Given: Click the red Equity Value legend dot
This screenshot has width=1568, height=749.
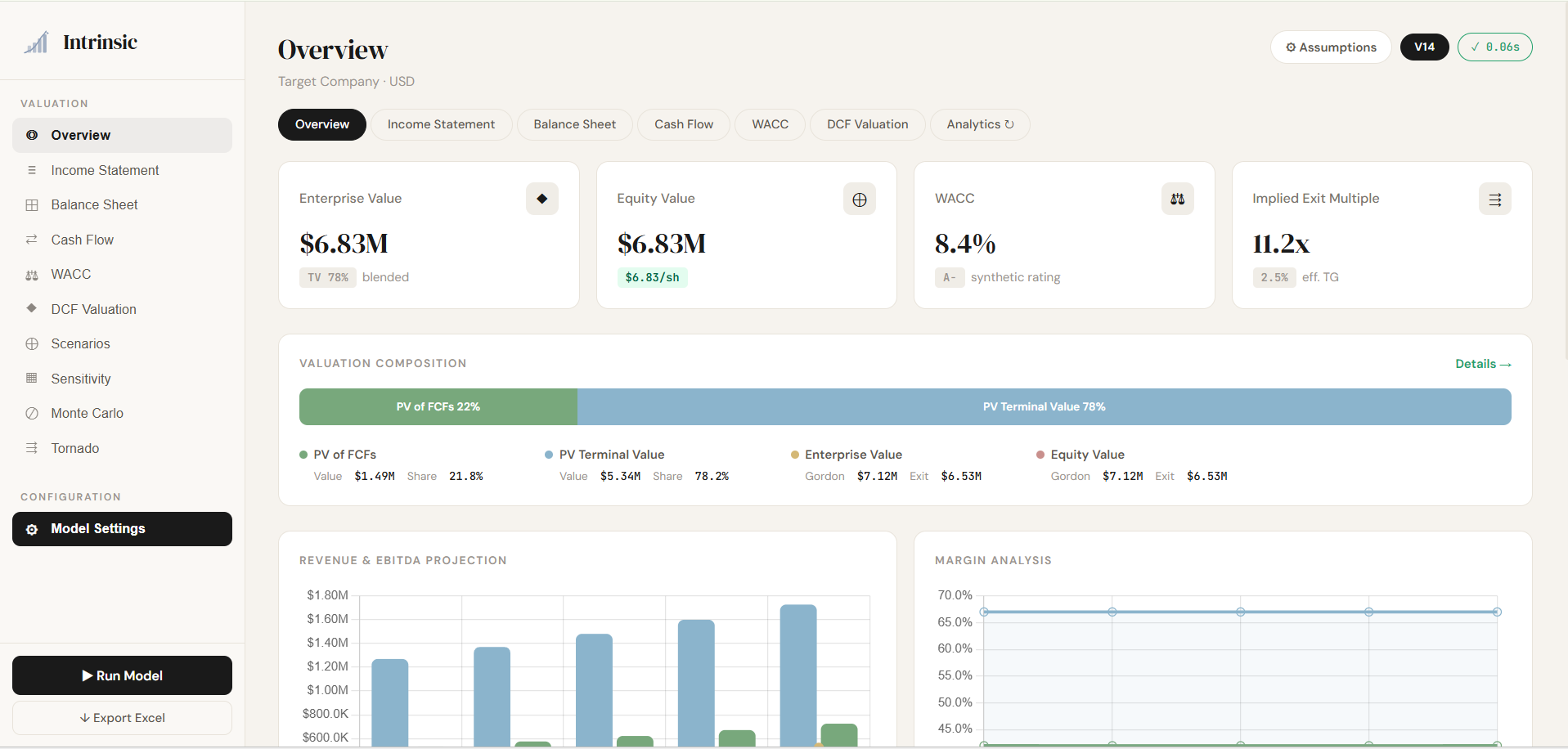Looking at the screenshot, I should coord(1040,455).
